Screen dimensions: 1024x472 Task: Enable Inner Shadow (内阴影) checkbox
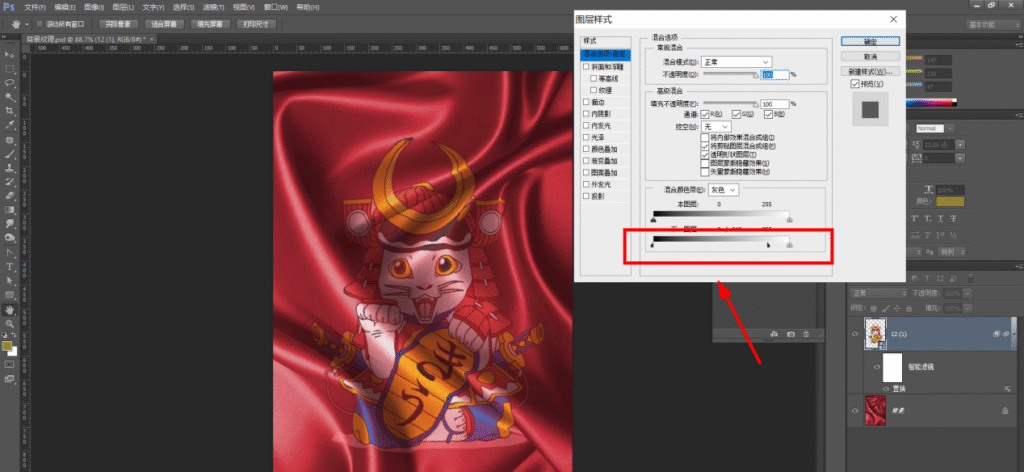pos(586,114)
